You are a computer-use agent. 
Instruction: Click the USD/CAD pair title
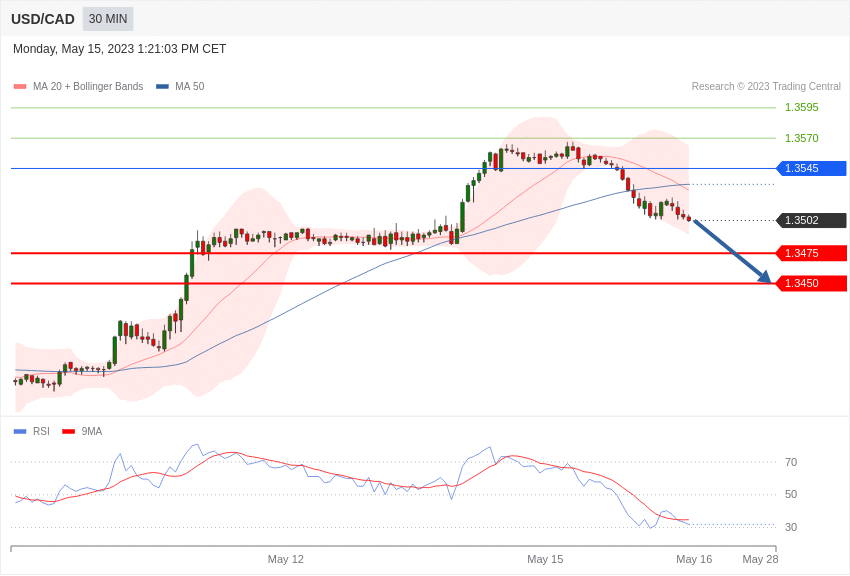tap(43, 20)
